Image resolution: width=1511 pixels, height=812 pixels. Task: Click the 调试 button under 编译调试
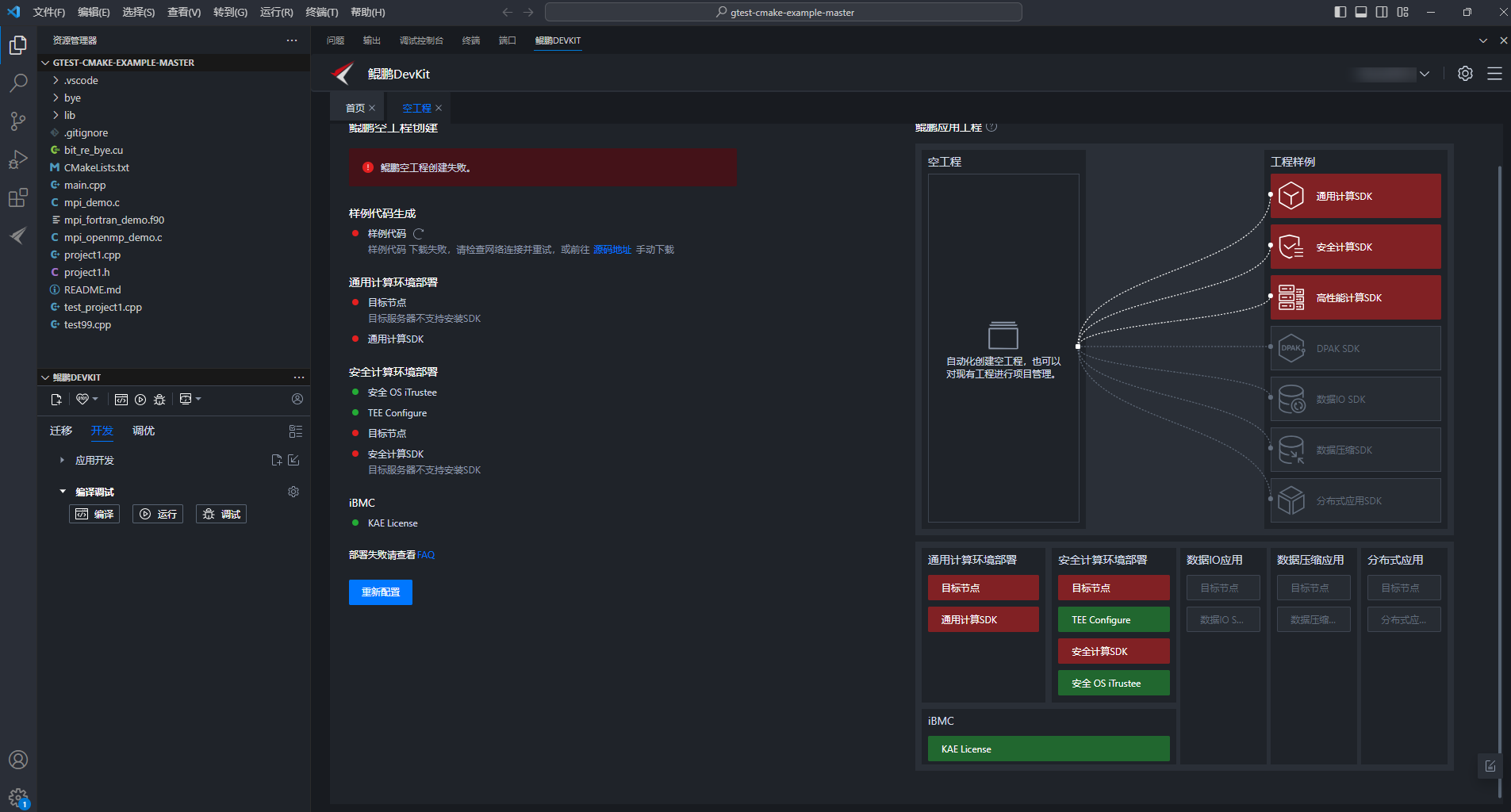(x=221, y=514)
